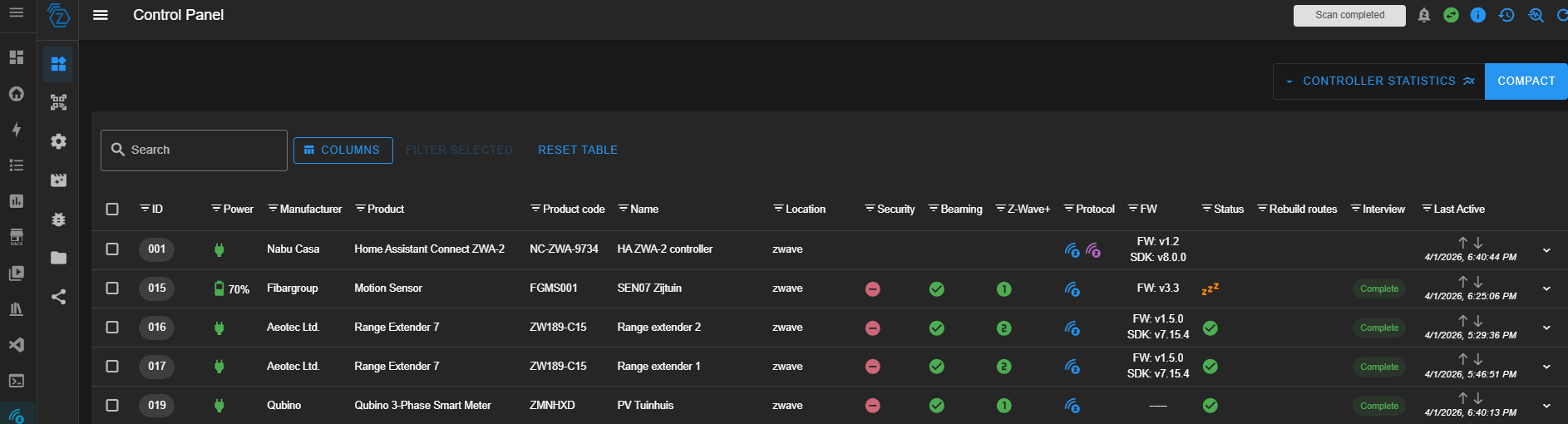Open the Smart Start QR code page
Viewport: 1568px width, 424px height.
(58, 102)
